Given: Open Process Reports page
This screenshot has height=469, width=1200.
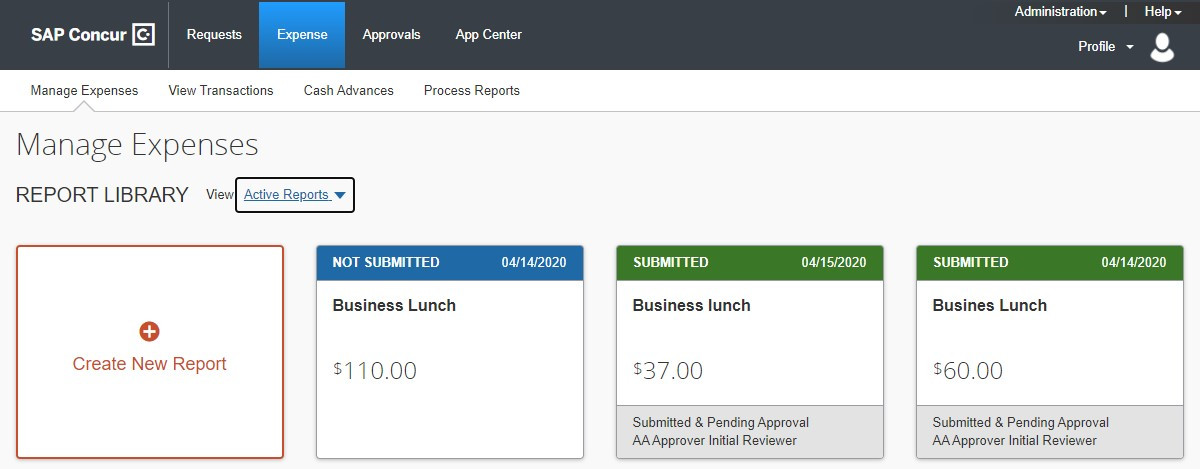Looking at the screenshot, I should point(472,91).
